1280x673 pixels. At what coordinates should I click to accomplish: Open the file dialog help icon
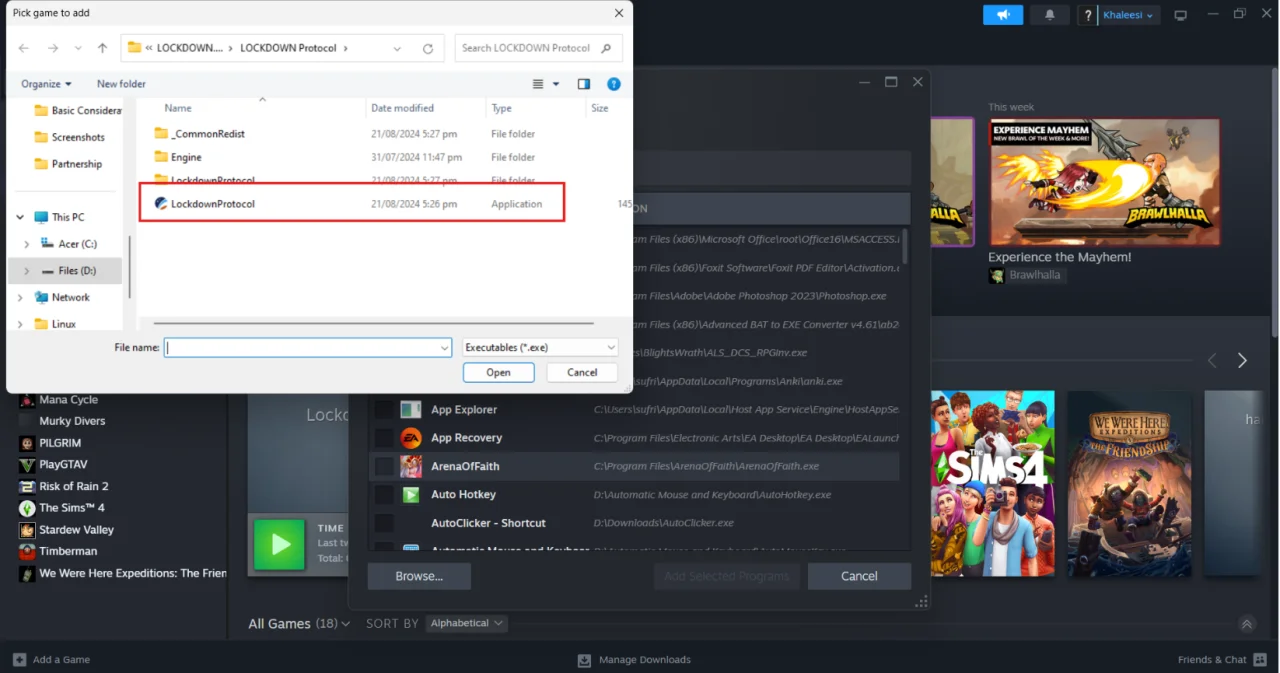click(x=614, y=84)
